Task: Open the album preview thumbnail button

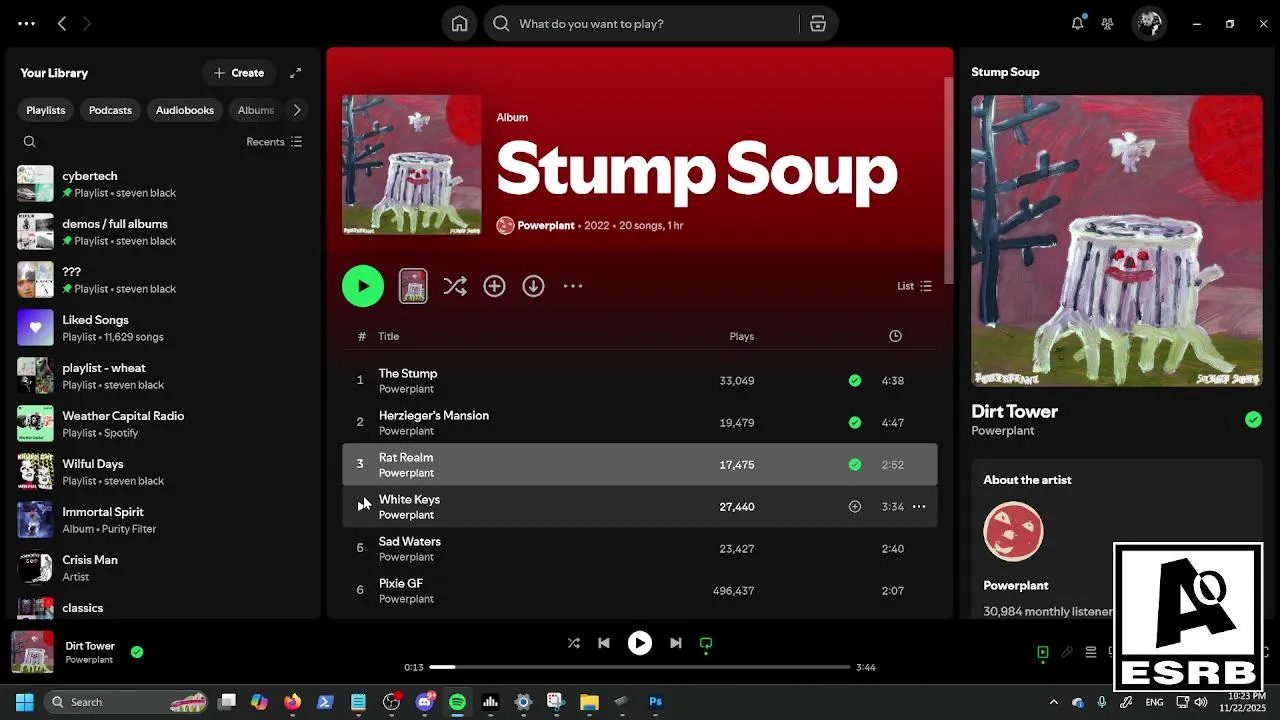Action: tap(413, 286)
